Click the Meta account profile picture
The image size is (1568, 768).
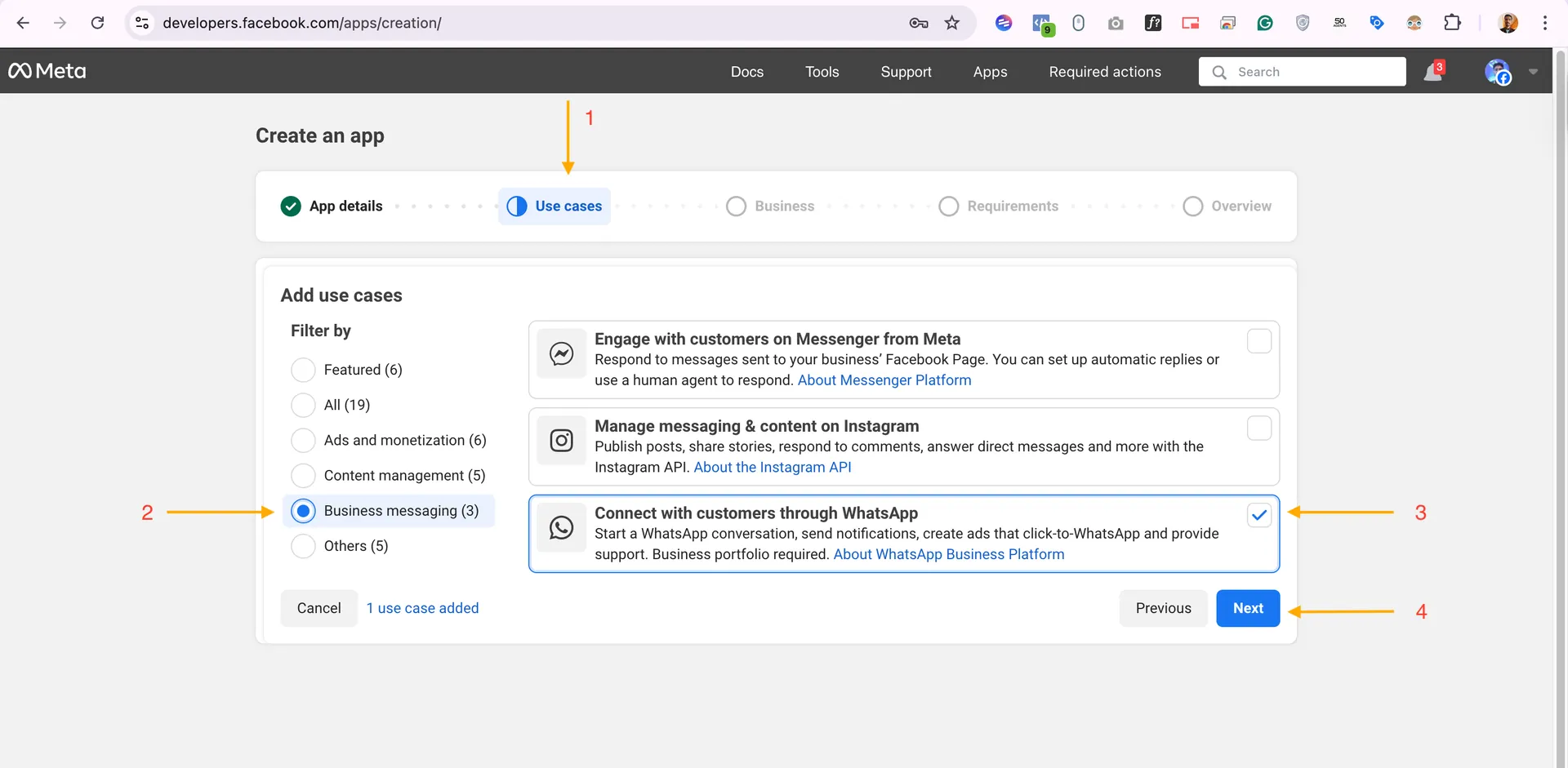(1498, 72)
